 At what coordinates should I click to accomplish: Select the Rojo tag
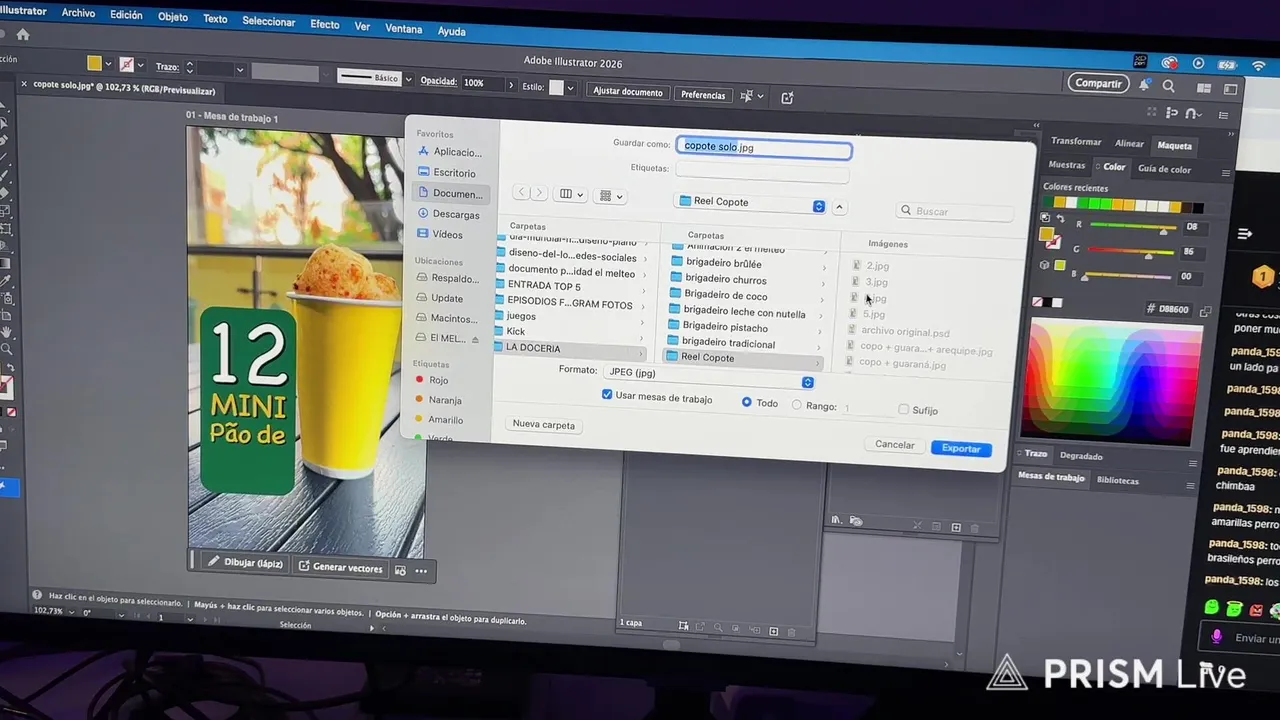click(x=431, y=380)
